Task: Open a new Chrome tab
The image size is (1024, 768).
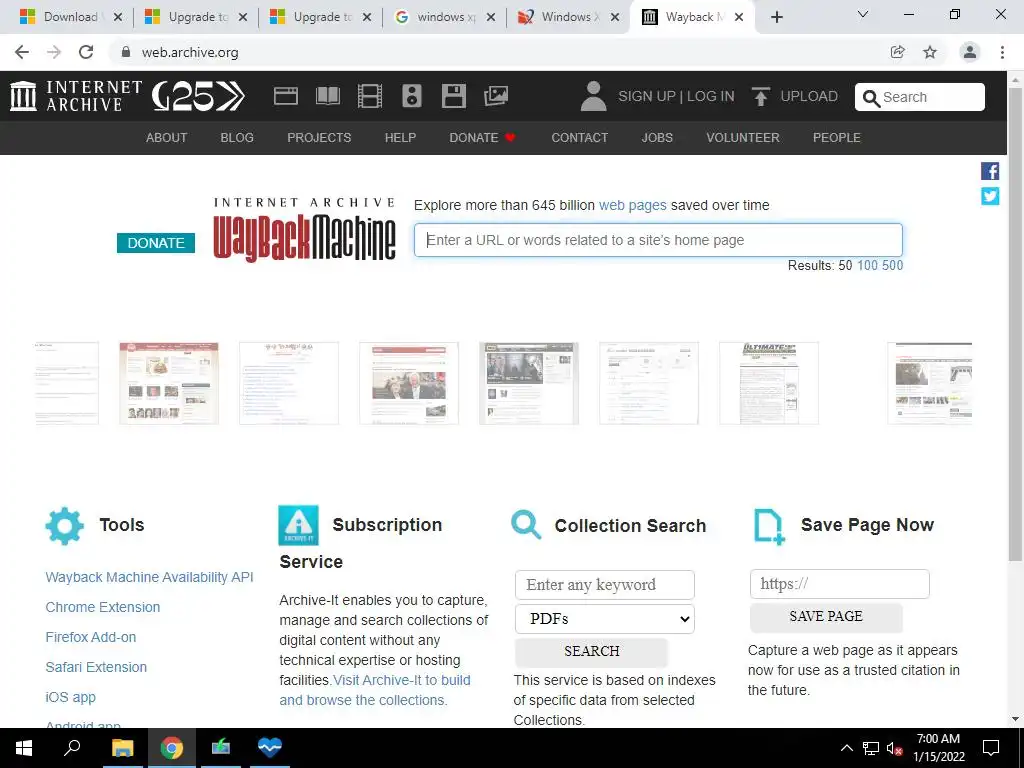Action: pos(776,17)
